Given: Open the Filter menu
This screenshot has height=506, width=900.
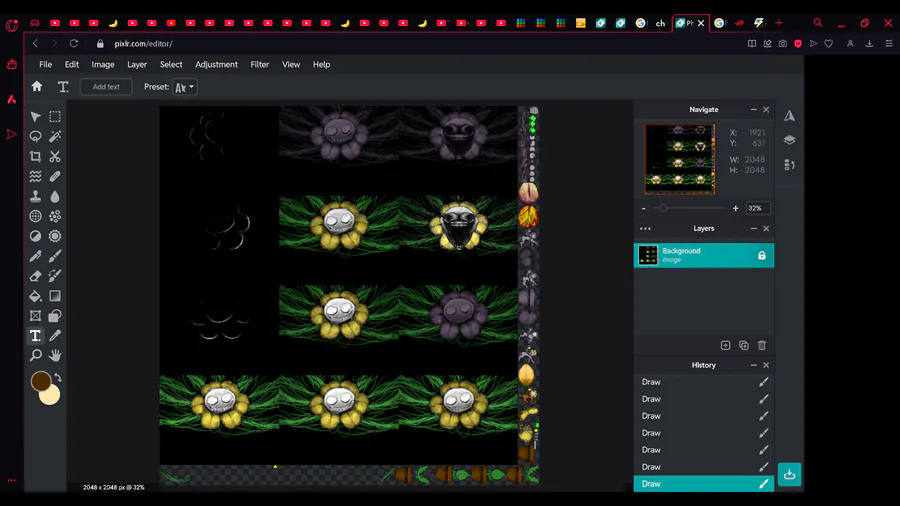Looking at the screenshot, I should coord(259,64).
